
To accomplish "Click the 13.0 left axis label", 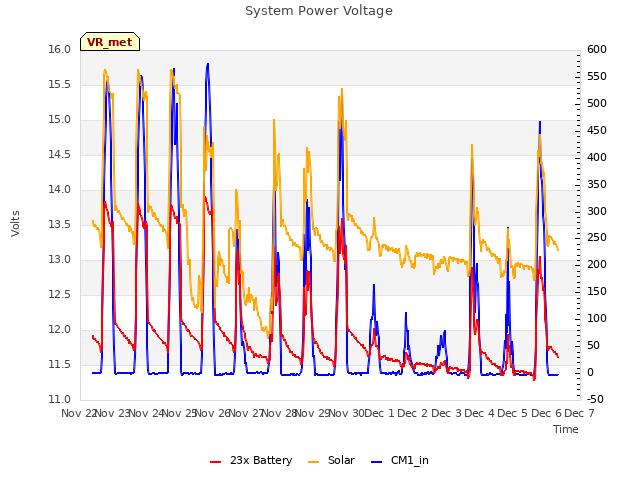I will [60, 260].
